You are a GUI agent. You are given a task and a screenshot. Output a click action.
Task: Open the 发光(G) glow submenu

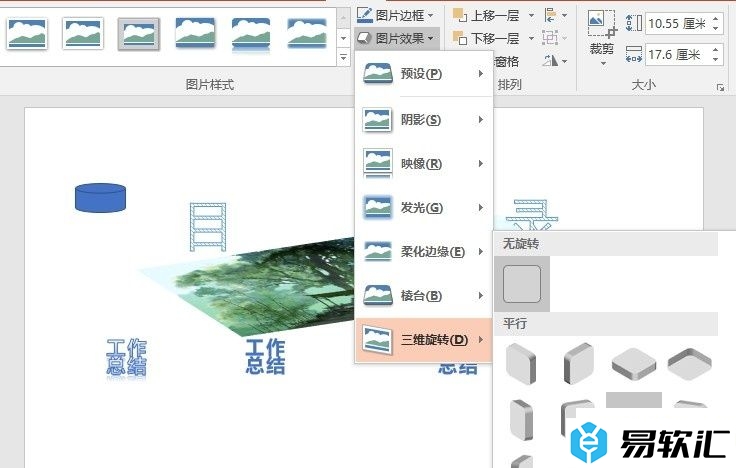(x=423, y=207)
